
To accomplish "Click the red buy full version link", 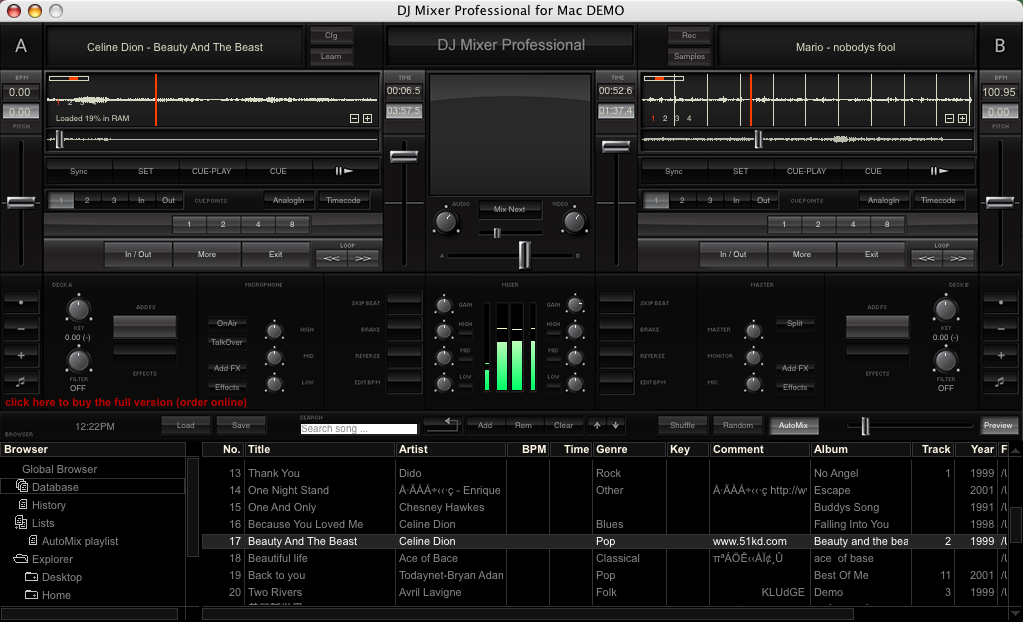I will point(126,402).
